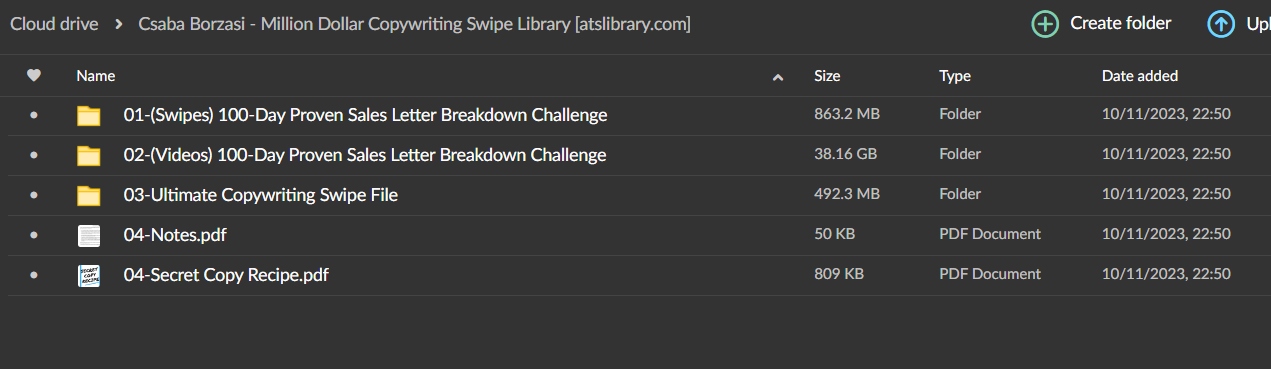The image size is (1271, 369).
Task: Click the Create folder button label
Action: tap(1121, 23)
